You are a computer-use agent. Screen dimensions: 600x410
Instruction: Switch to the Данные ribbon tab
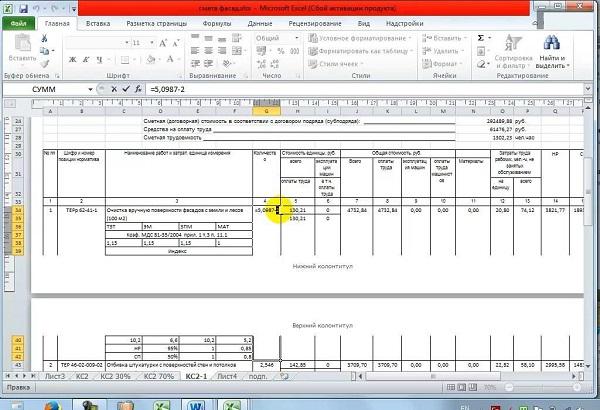[x=260, y=23]
